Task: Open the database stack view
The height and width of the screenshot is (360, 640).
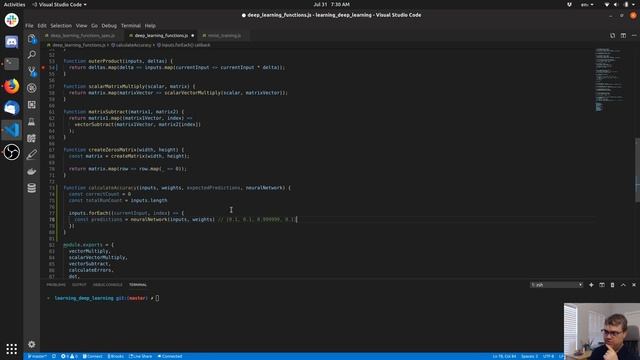Action: point(32,188)
